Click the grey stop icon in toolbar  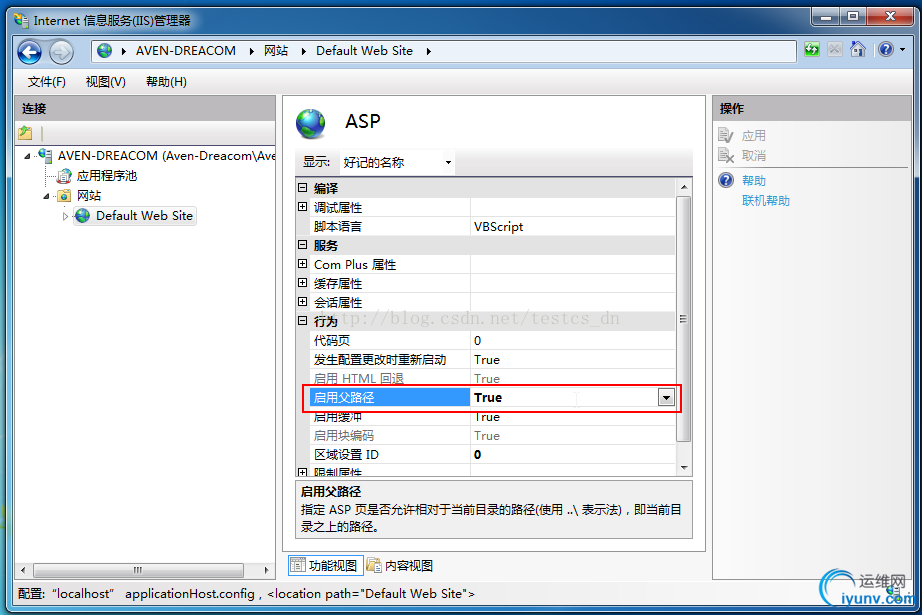[x=834, y=49]
